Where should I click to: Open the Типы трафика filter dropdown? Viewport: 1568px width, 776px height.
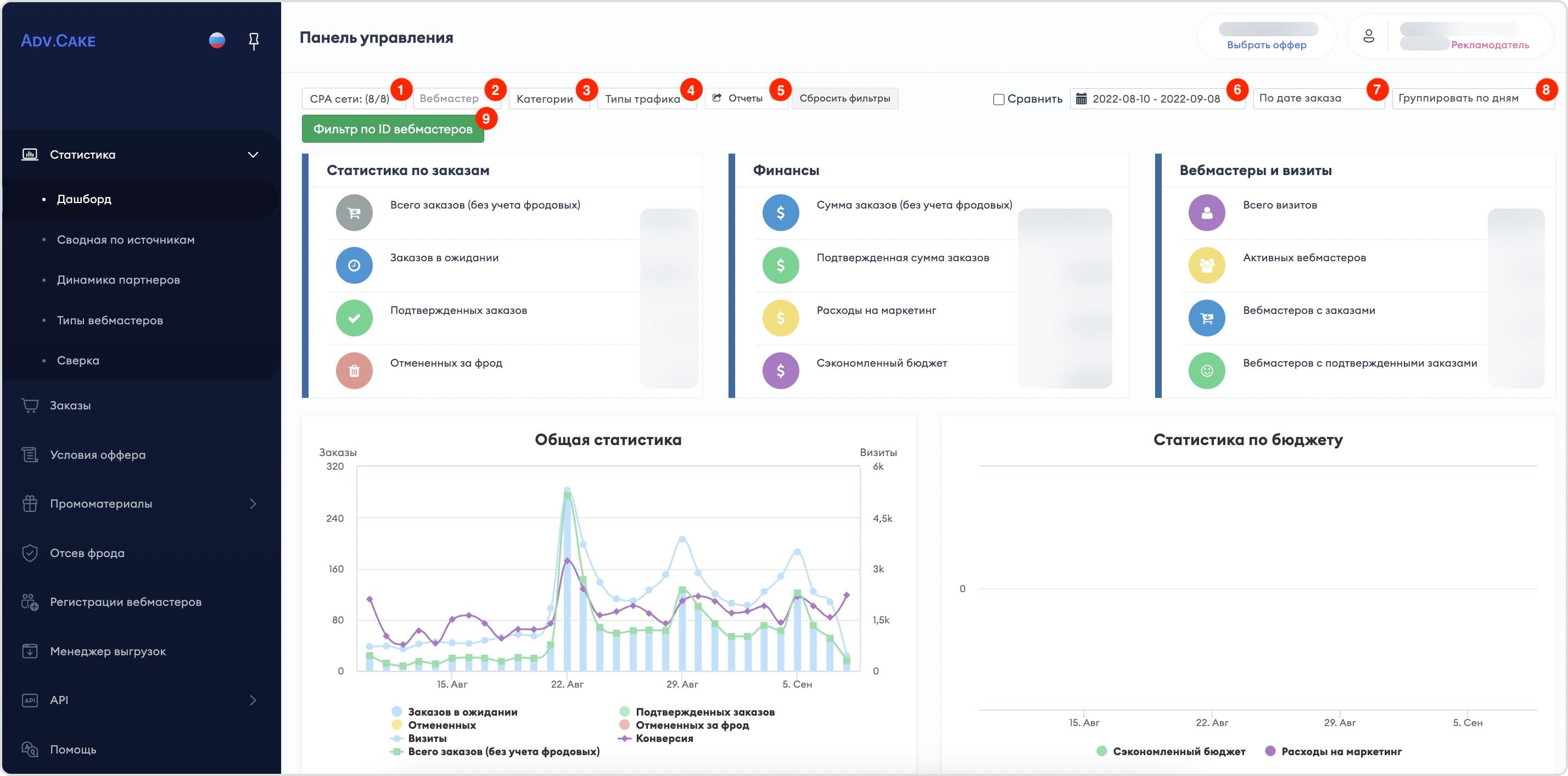[646, 99]
